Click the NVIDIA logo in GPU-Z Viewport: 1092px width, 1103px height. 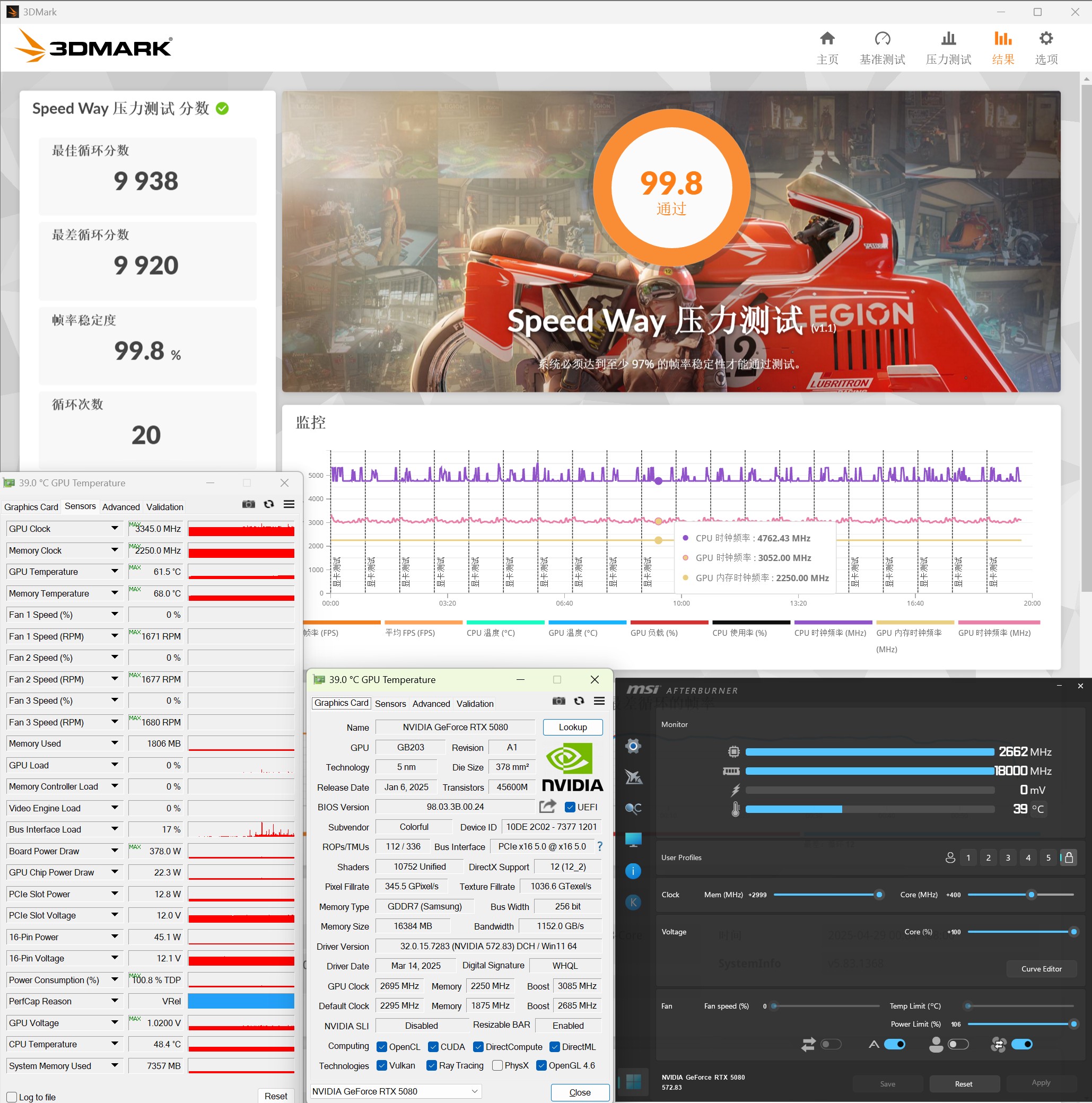click(572, 768)
